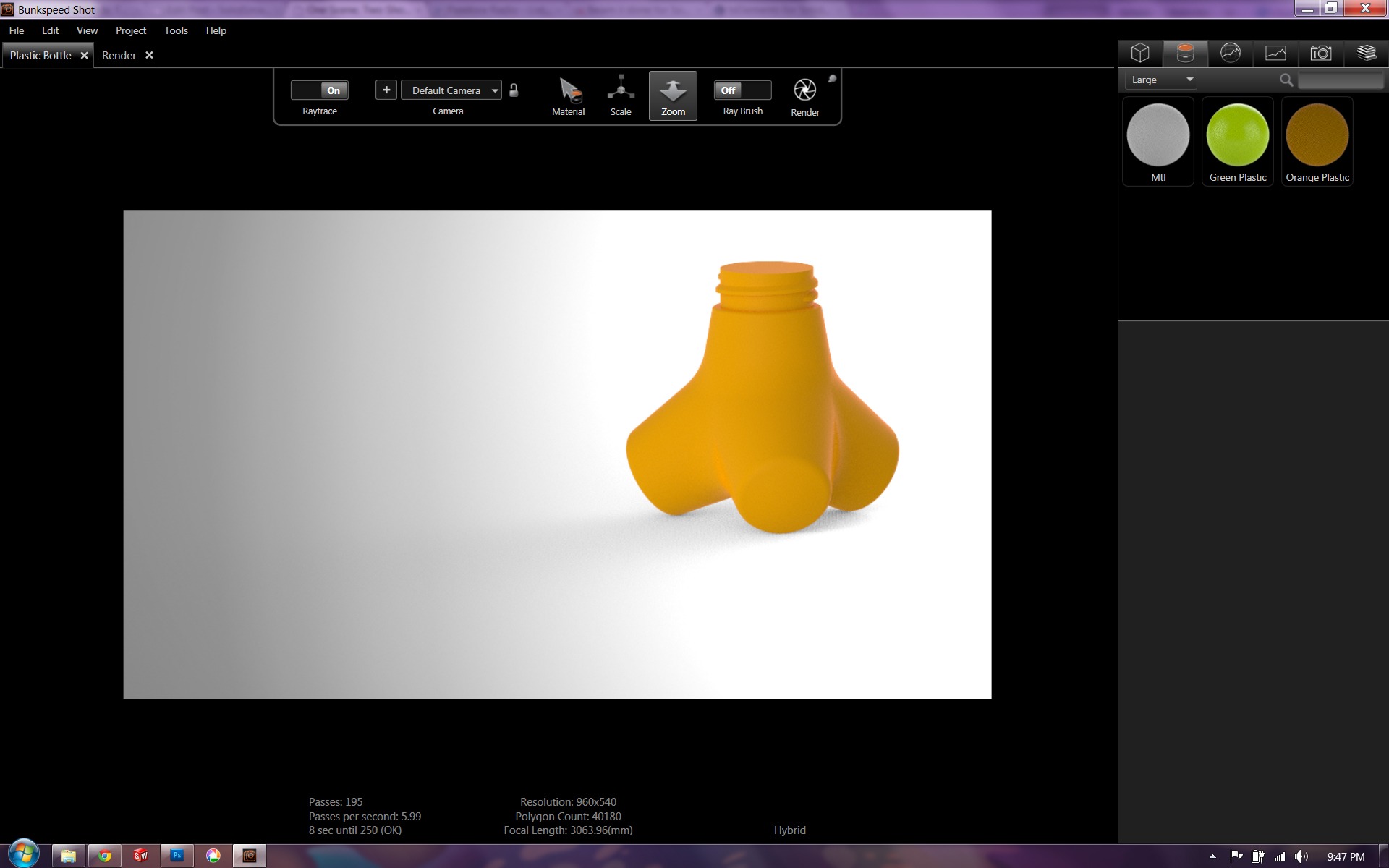Viewport: 1389px width, 868px height.
Task: Switch to the Models panel cube icon
Action: pos(1140,53)
